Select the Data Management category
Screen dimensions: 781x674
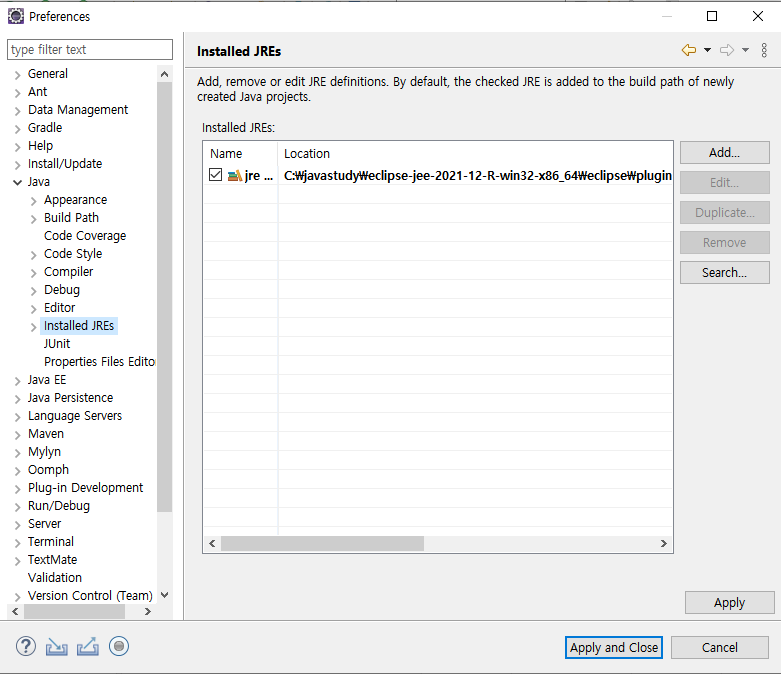(78, 110)
